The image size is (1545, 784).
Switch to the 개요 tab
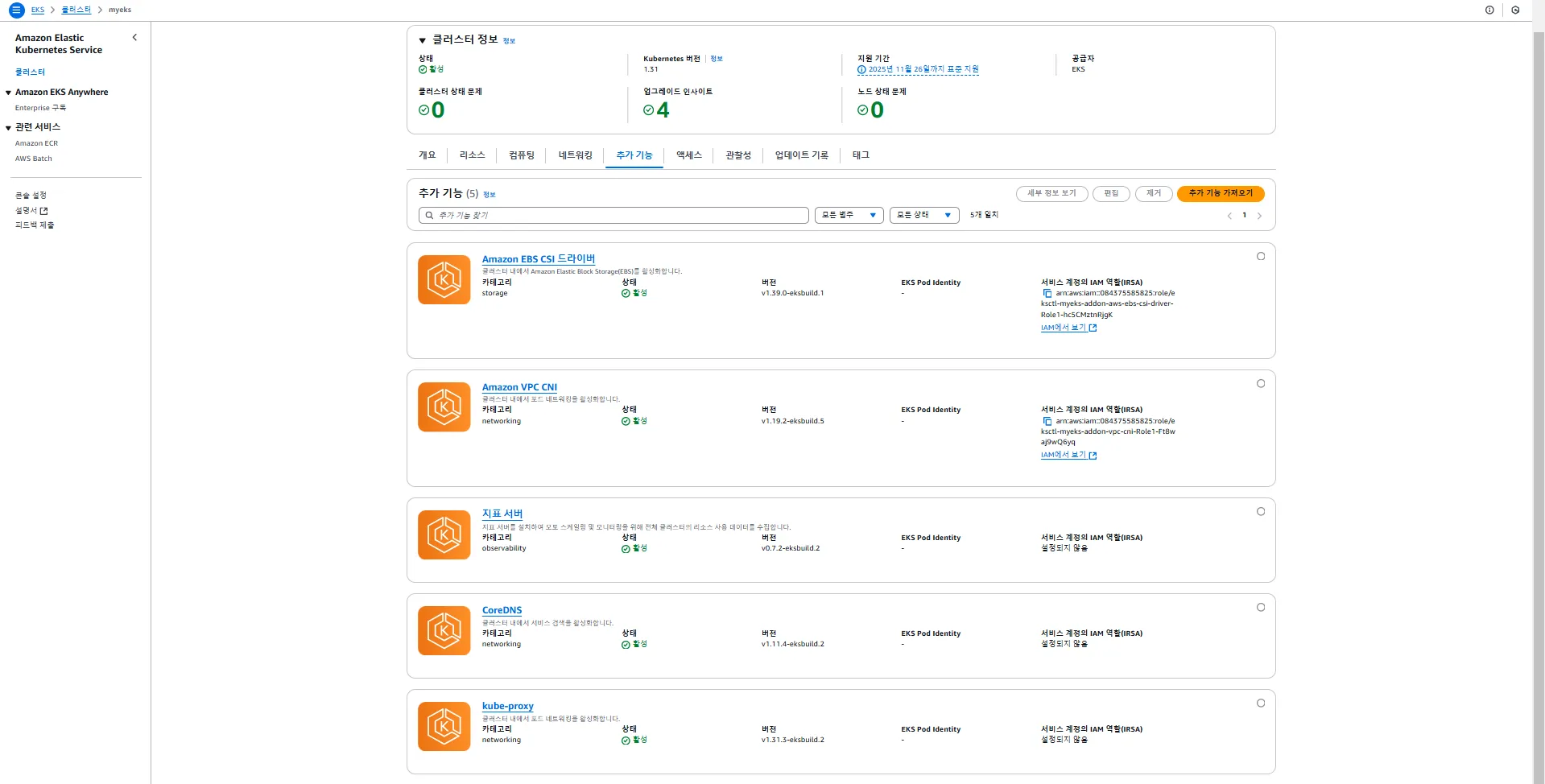(428, 155)
